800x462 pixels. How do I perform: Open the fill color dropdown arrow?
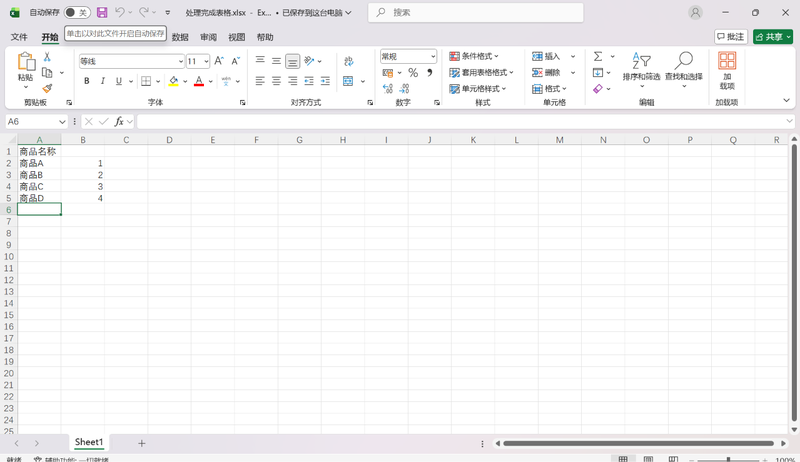click(x=185, y=81)
